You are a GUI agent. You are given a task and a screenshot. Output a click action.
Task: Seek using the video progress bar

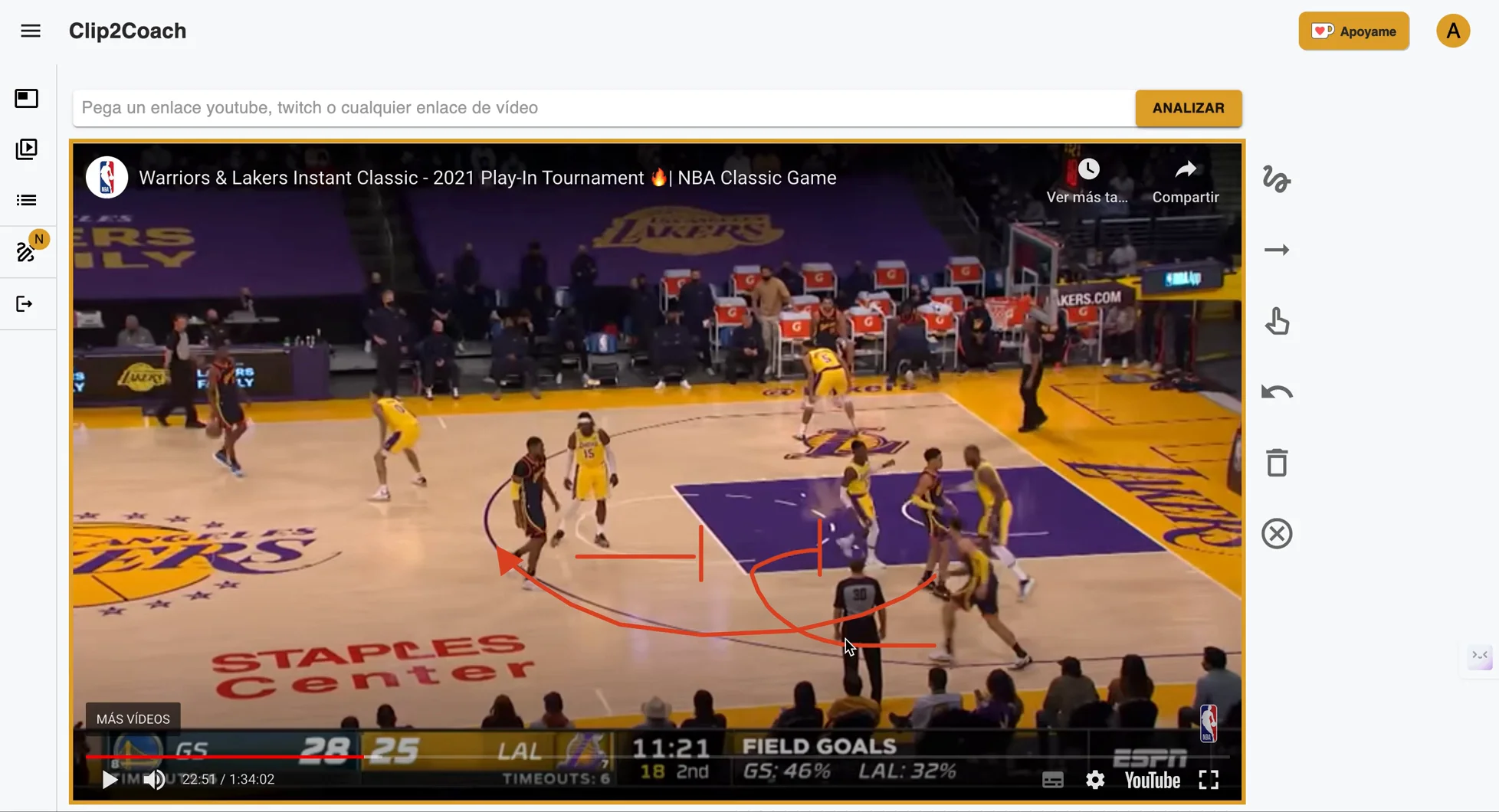coord(536,756)
